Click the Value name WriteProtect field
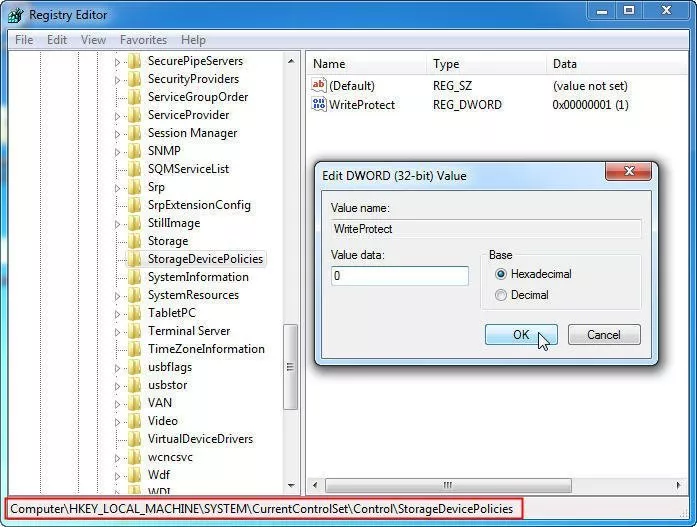Image resolution: width=697 pixels, height=527 pixels. (x=486, y=229)
